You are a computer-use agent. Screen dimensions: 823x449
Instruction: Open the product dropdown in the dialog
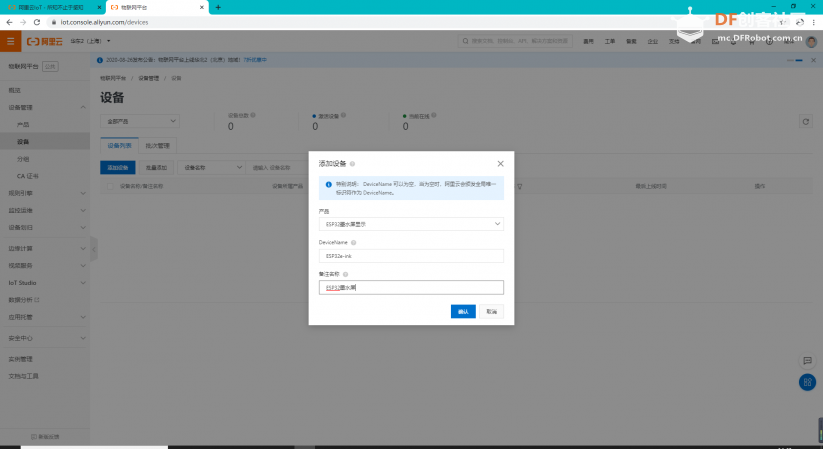click(411, 224)
